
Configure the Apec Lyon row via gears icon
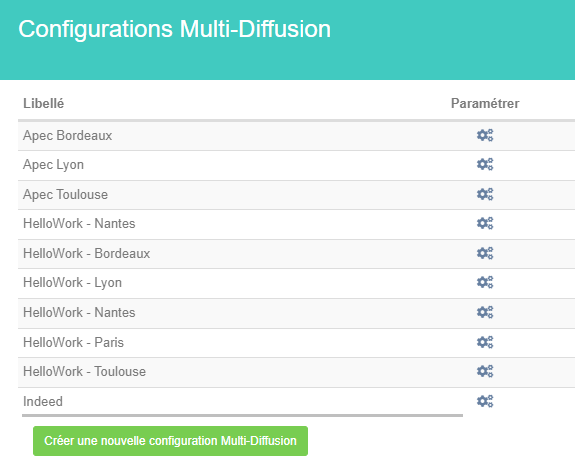click(x=485, y=164)
